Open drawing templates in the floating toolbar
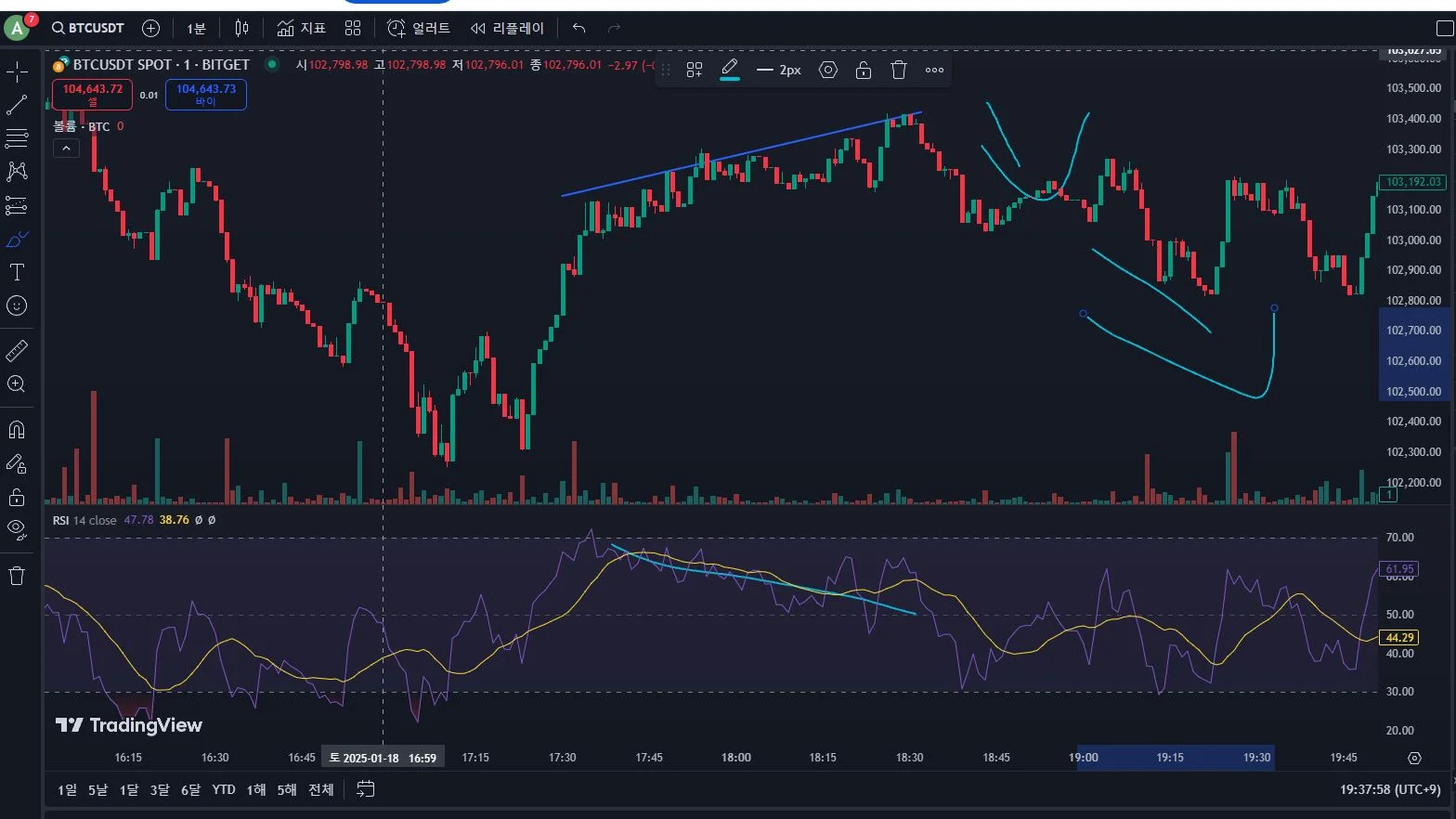Screen dimensions: 1456x819 [x=695, y=70]
